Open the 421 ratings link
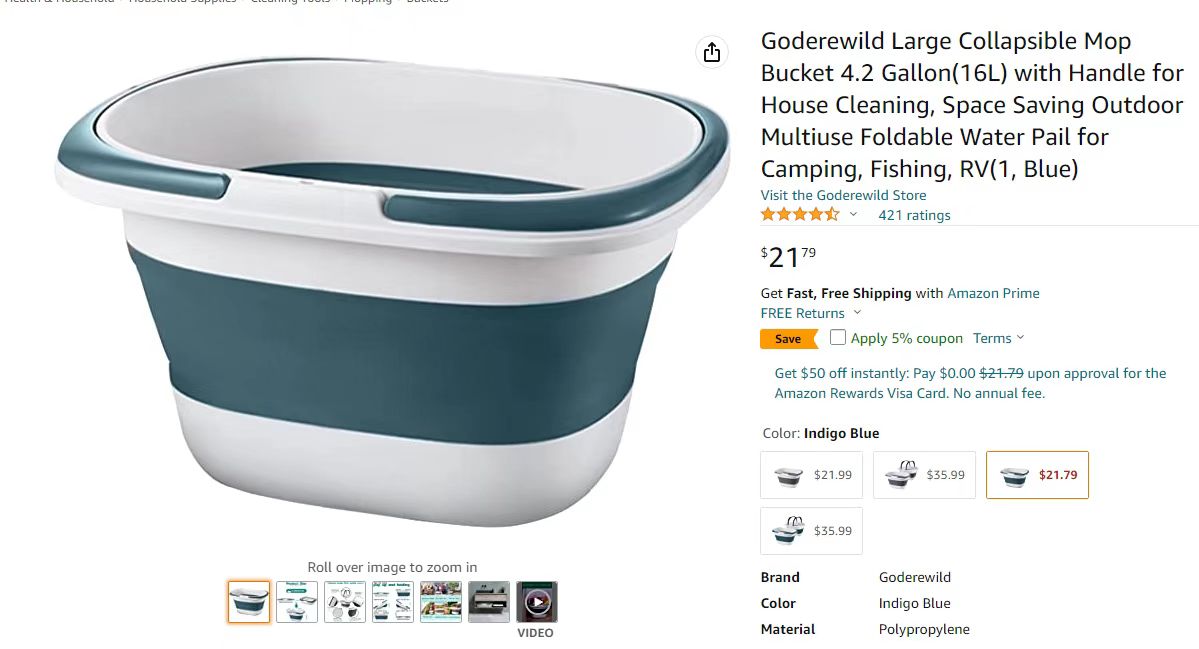 point(914,215)
